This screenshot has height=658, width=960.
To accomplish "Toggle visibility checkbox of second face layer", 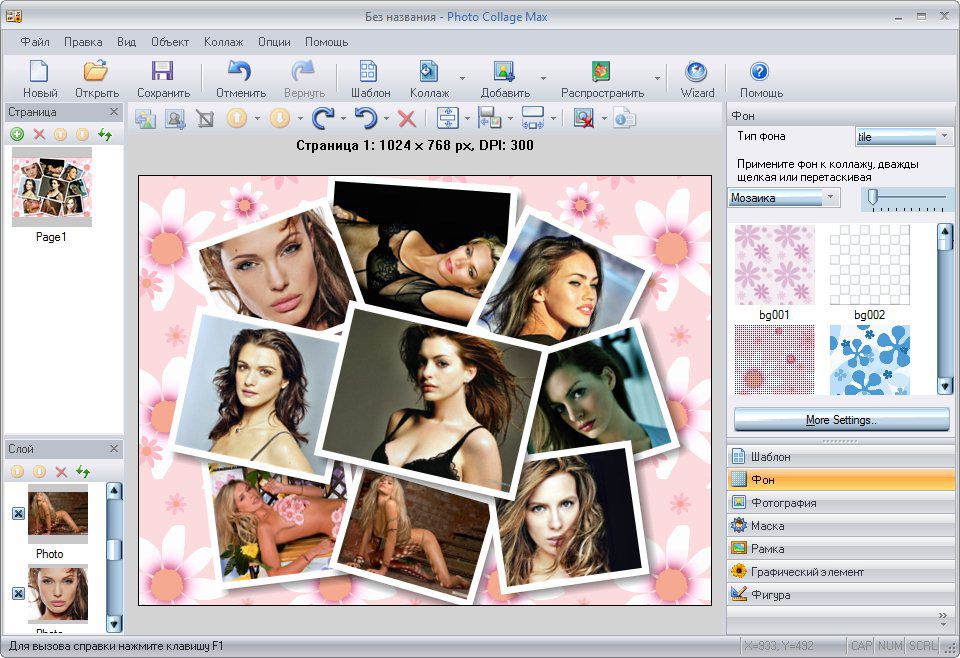I will tap(18, 593).
